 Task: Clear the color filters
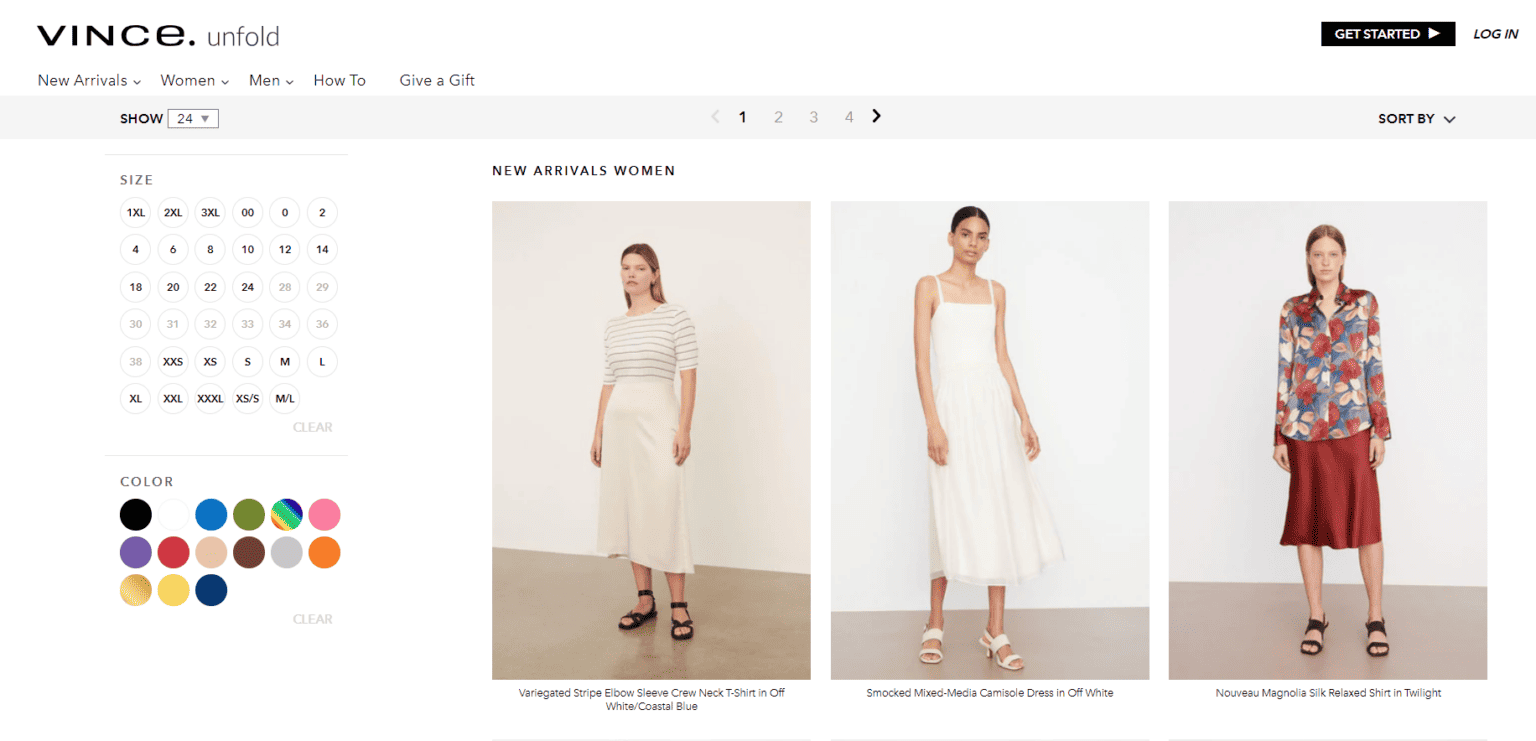tap(313, 618)
